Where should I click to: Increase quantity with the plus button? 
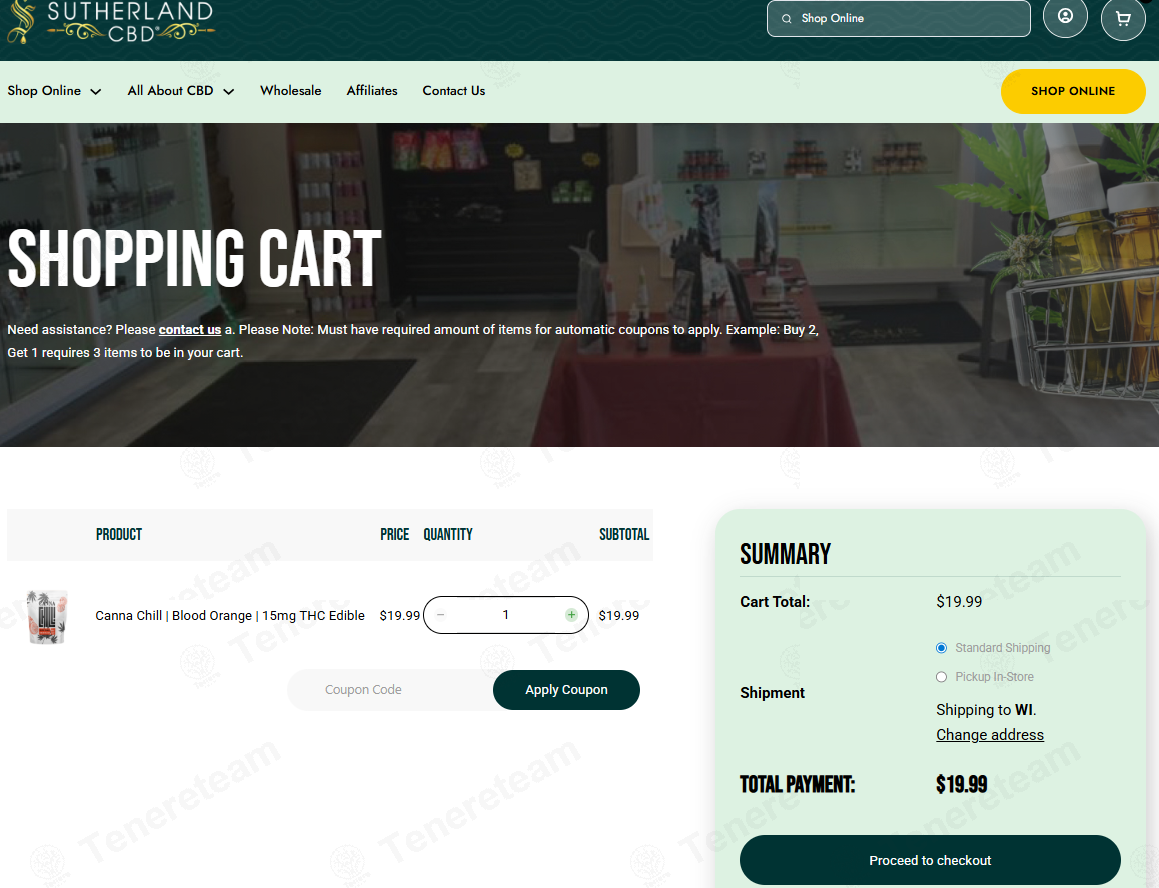coord(571,614)
